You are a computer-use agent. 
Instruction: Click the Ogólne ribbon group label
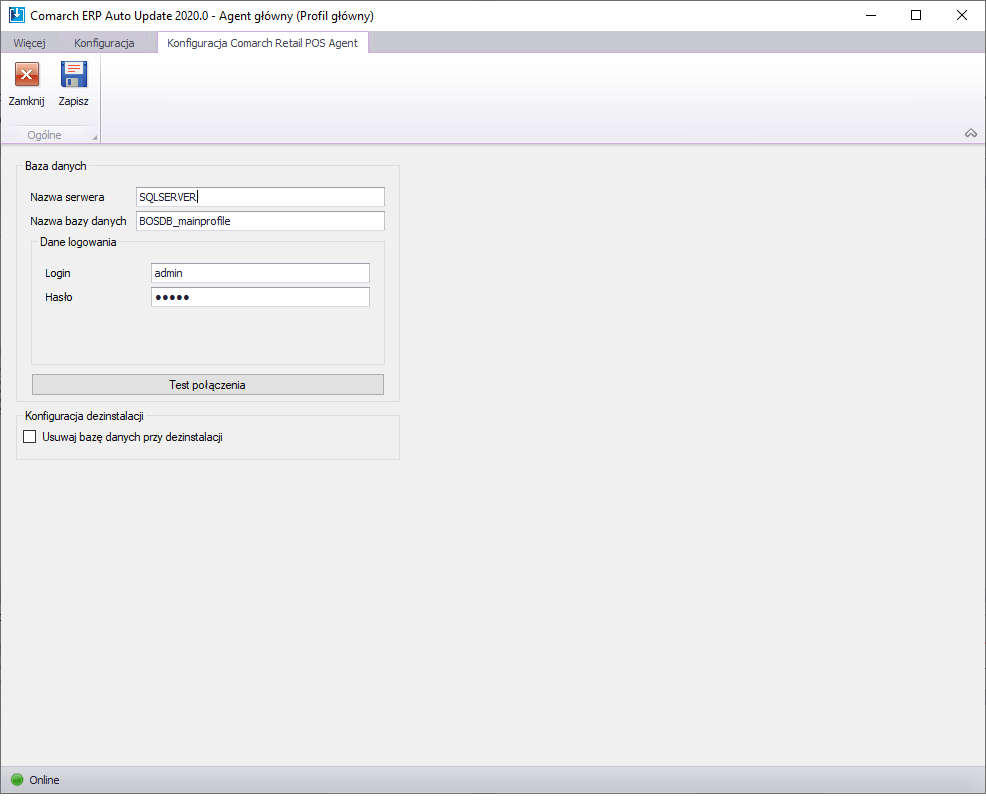coord(44,135)
